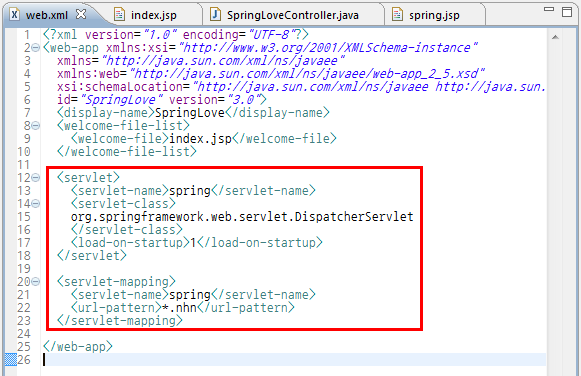Collapse the servlet-class fold at line 14
This screenshot has height=376, width=581.
[x=36, y=204]
